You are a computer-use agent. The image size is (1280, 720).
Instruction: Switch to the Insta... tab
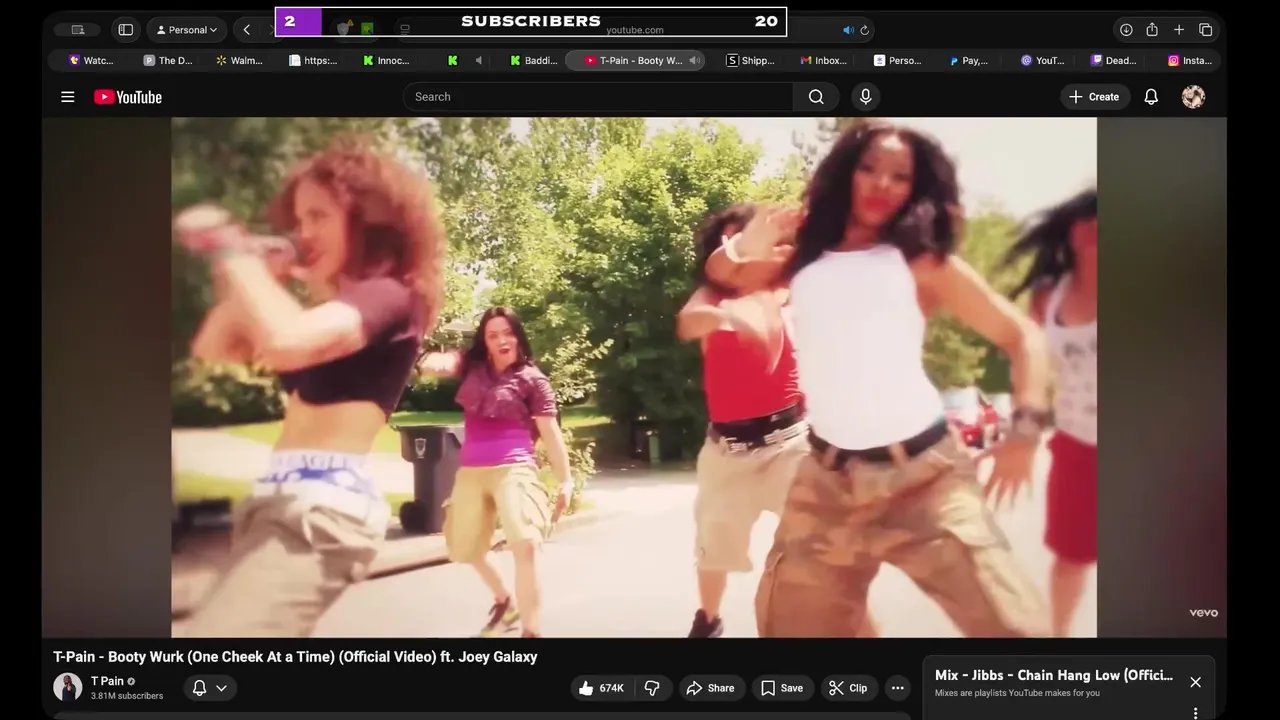[x=1190, y=60]
